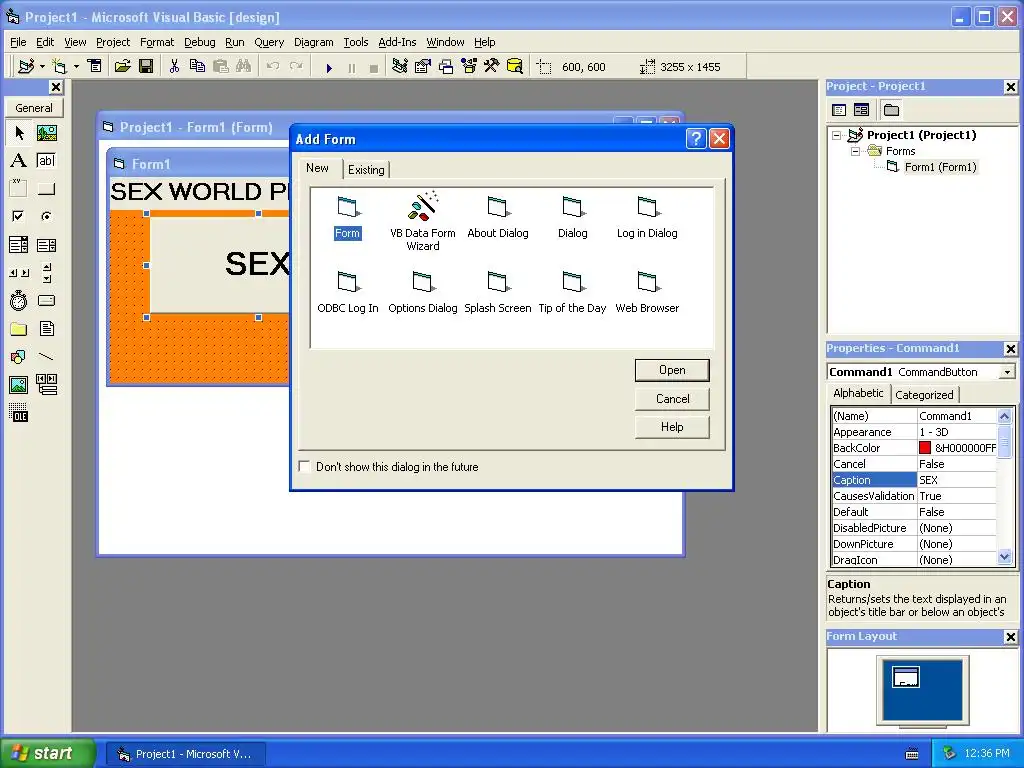Toggle Folders view in Project panel
Image resolution: width=1024 pixels, height=768 pixels.
point(891,110)
